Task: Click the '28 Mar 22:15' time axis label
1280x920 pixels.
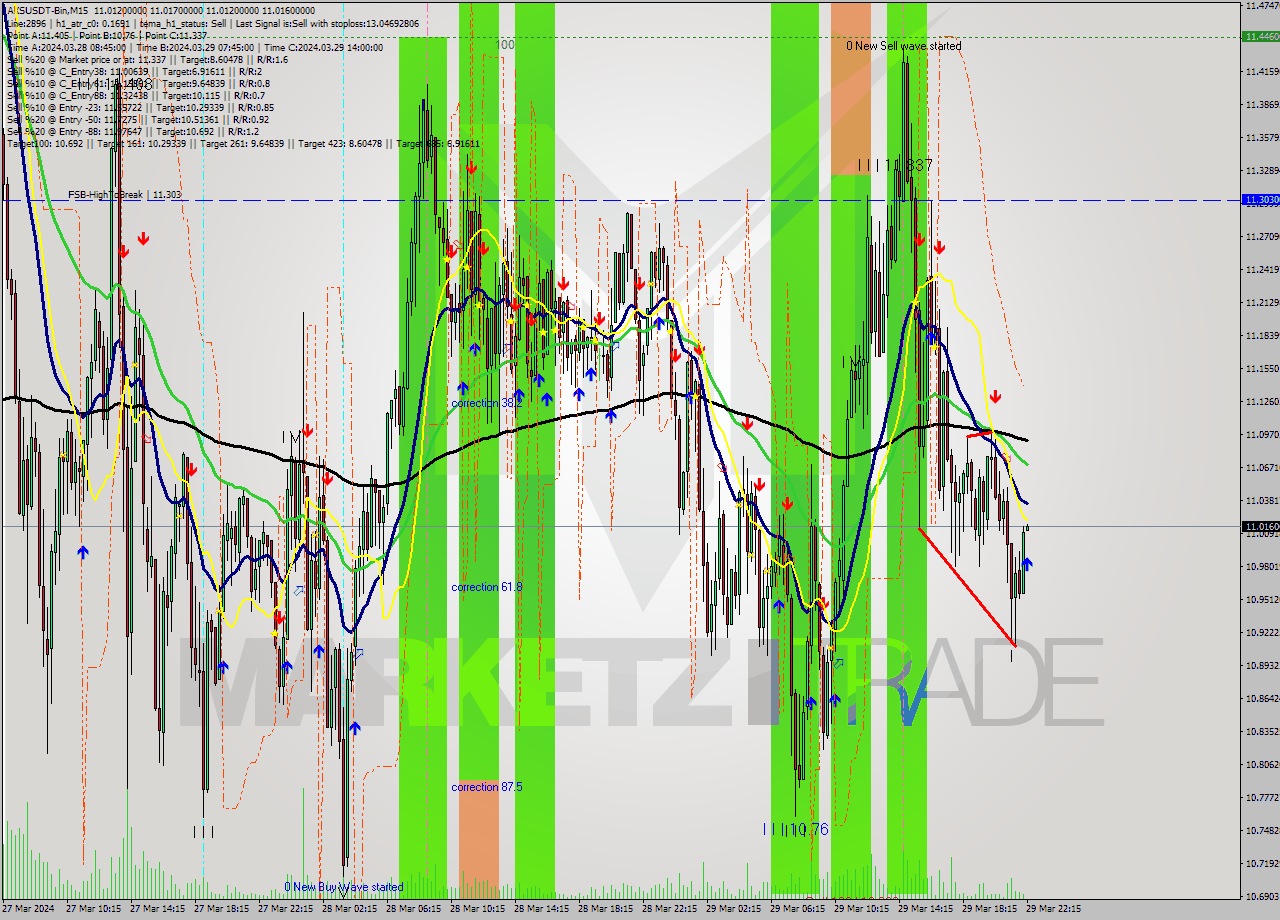Action: 669,909
